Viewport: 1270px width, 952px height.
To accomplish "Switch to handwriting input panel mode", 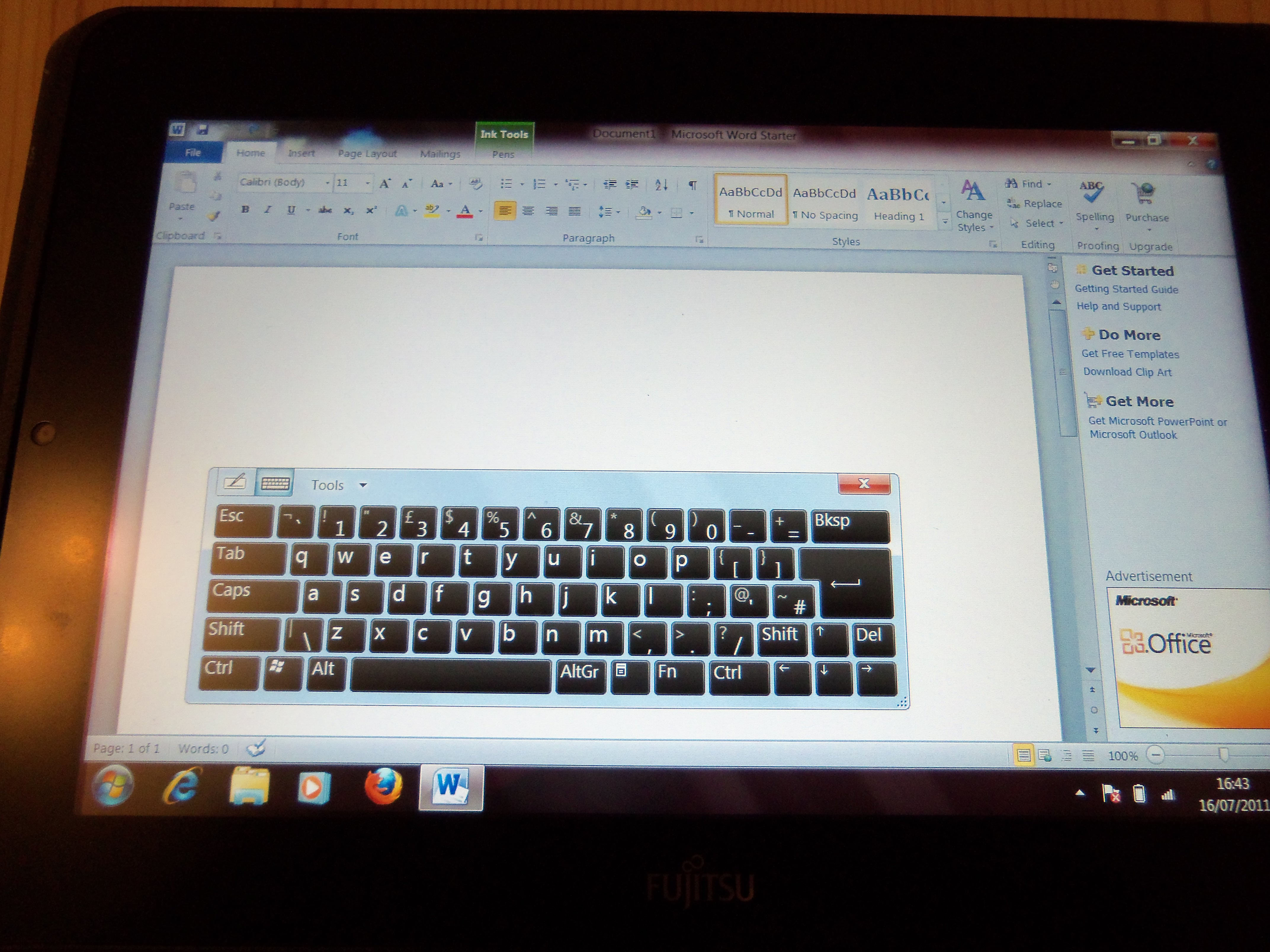I will coord(234,482).
